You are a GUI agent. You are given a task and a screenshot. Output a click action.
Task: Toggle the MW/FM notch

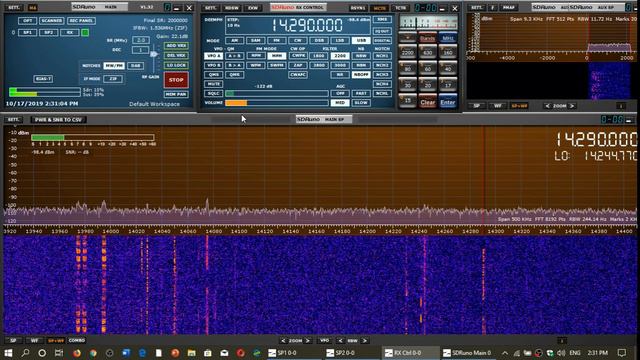click(x=114, y=65)
